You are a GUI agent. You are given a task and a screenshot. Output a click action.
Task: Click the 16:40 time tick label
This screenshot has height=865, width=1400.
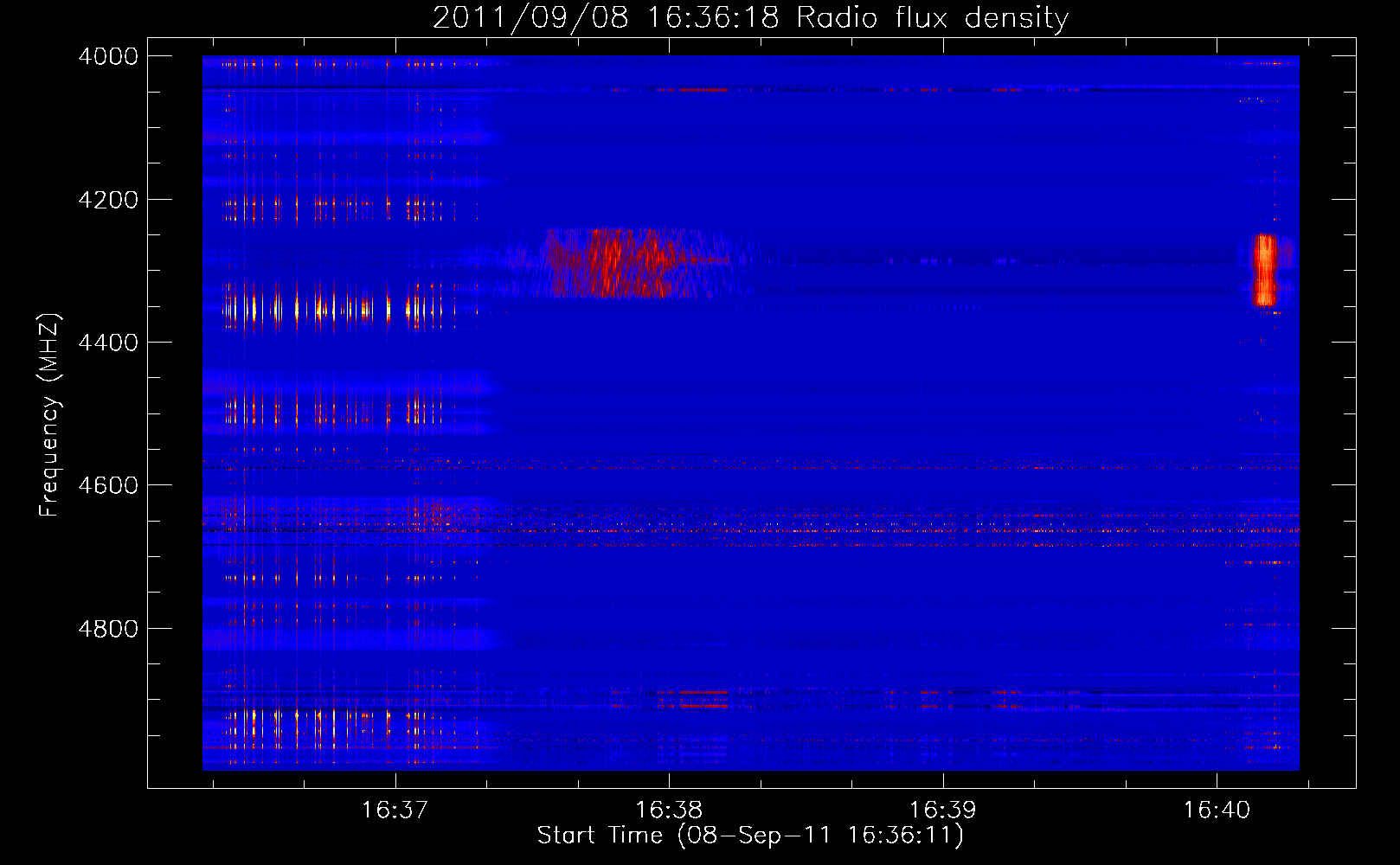point(1217,810)
